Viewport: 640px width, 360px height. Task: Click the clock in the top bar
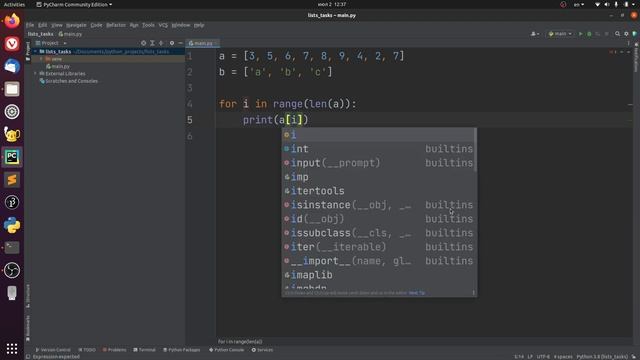pos(332,4)
